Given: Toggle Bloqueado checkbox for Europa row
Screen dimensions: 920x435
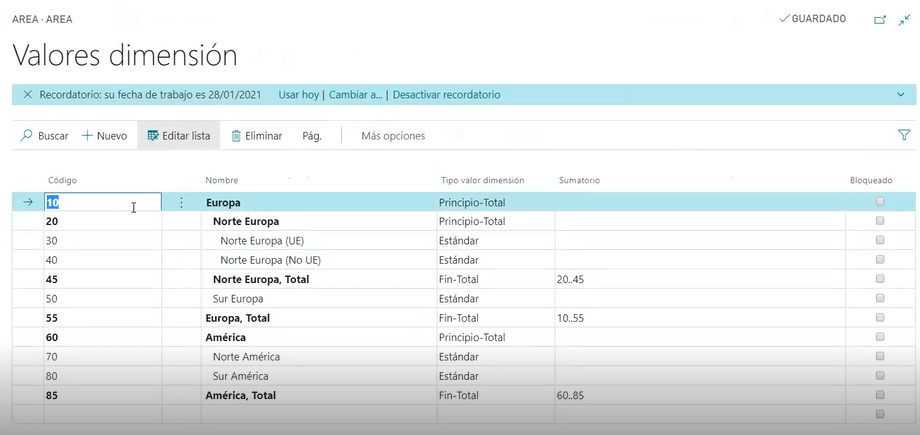Looking at the screenshot, I should pos(880,202).
